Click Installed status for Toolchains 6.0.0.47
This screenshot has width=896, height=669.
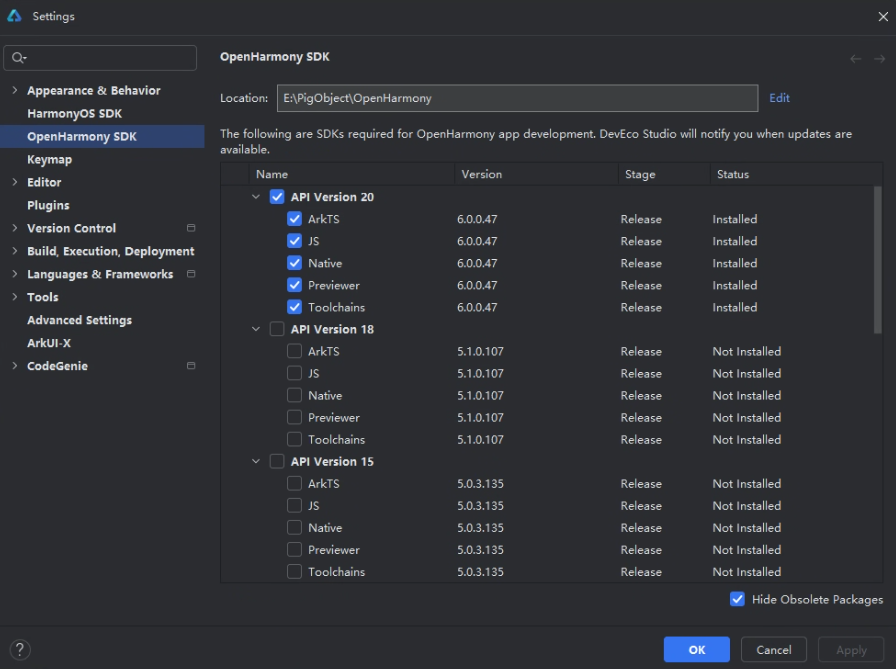[734, 307]
